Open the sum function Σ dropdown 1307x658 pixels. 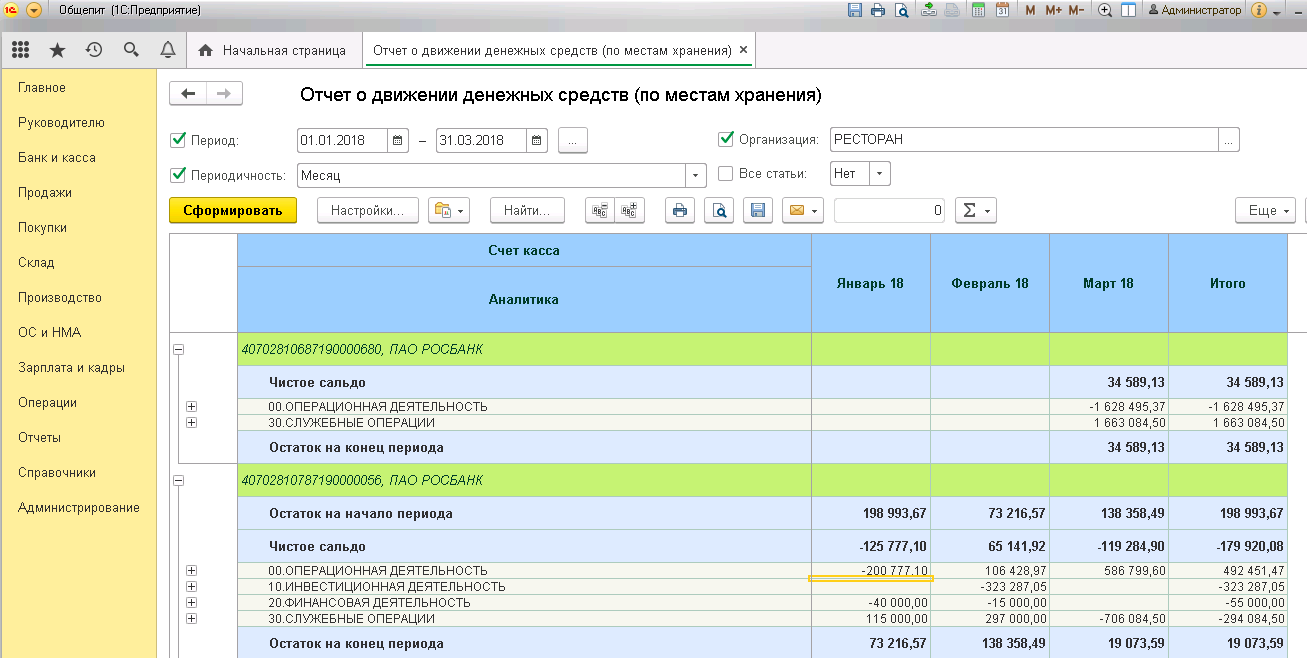(975, 211)
